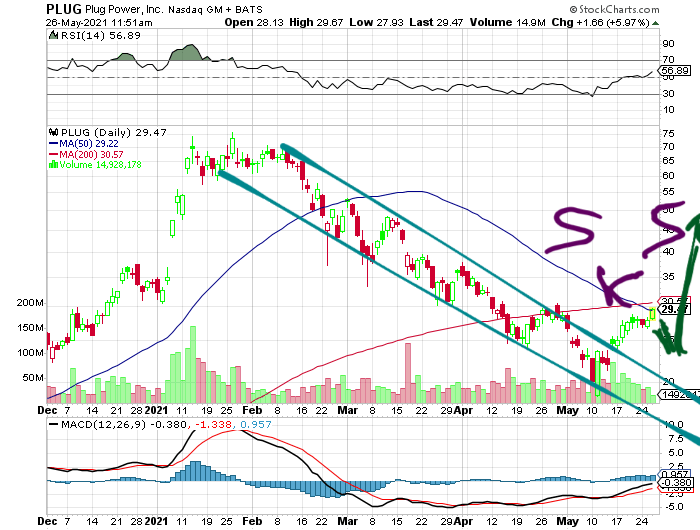This screenshot has height=530, width=700.
Task: Click the volume bars icon in the legend
Action: click(x=53, y=164)
